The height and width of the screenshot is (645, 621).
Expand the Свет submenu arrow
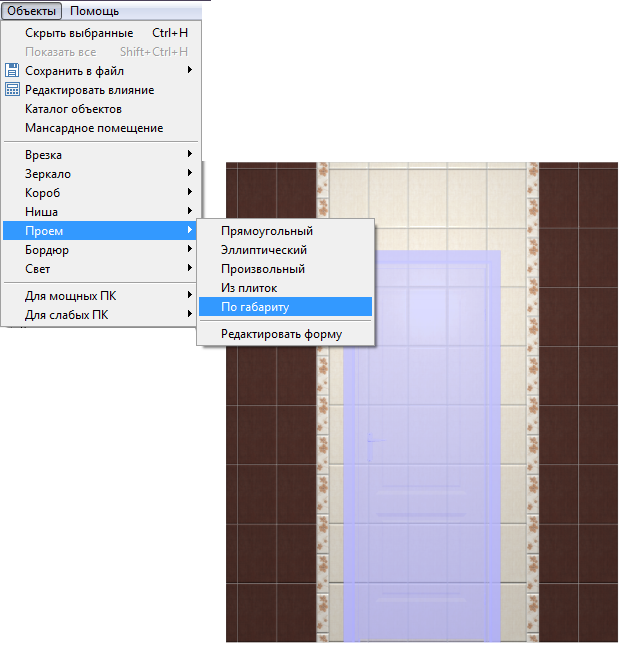tap(190, 267)
